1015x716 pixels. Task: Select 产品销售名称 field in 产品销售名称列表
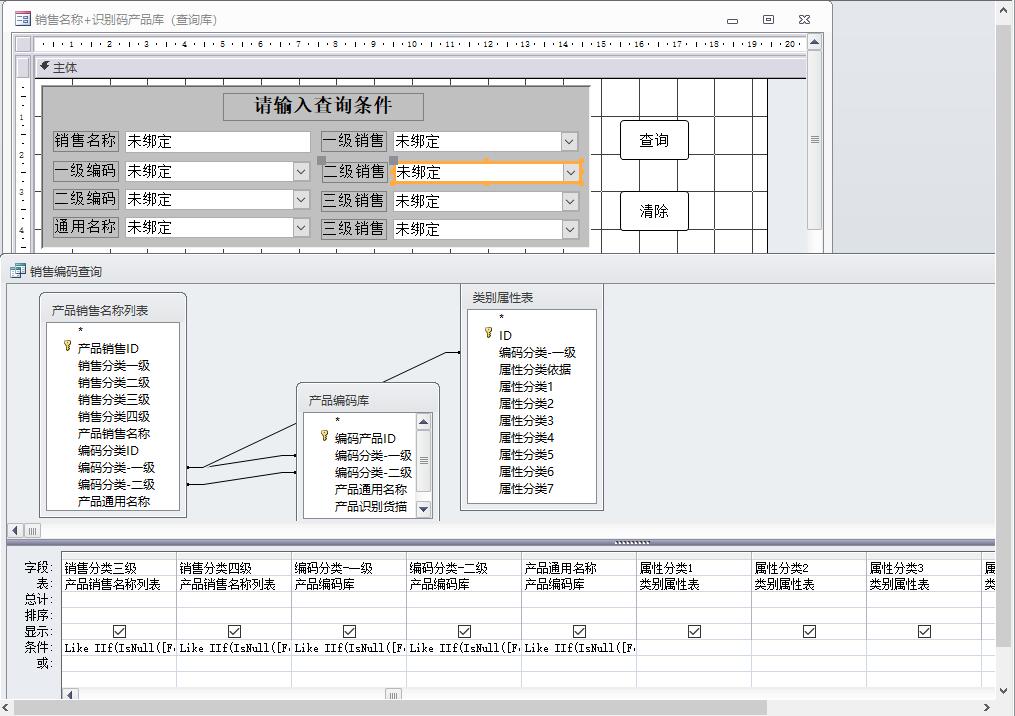click(114, 434)
